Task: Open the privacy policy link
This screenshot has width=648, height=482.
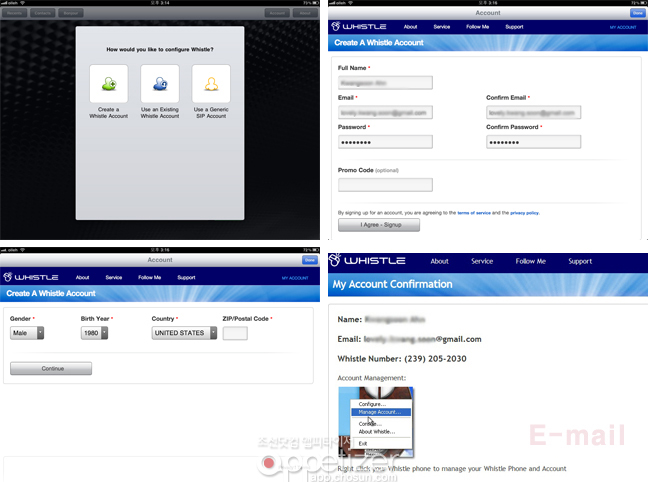Action: (524, 213)
